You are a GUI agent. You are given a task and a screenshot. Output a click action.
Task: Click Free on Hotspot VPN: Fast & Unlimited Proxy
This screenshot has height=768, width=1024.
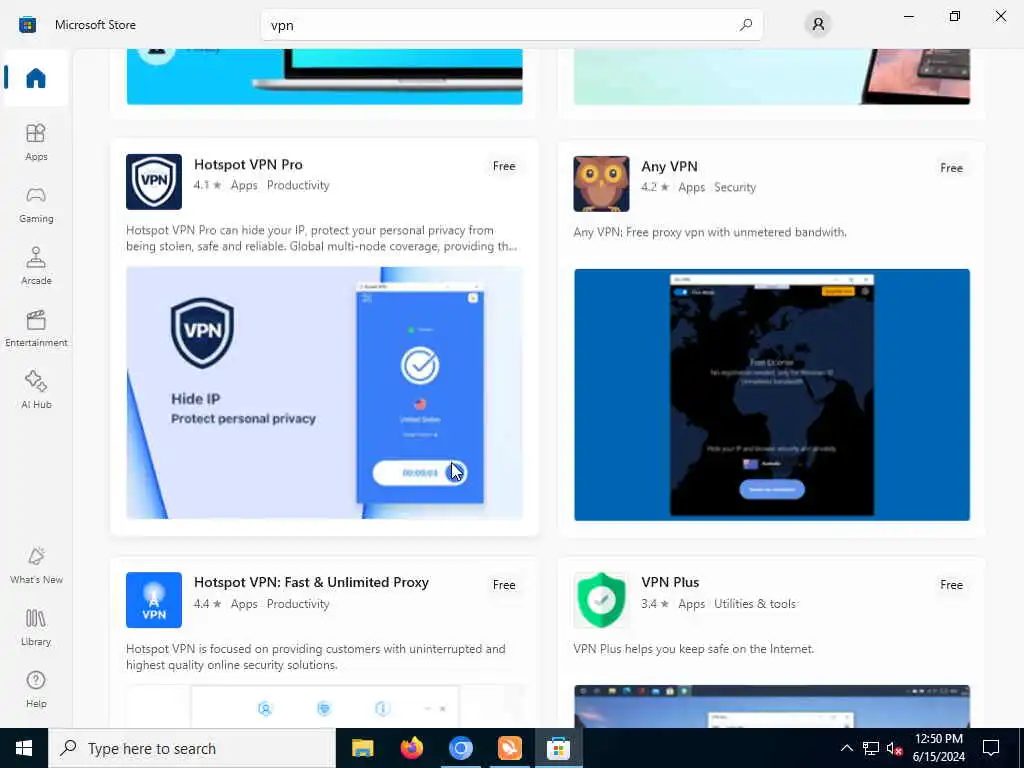pos(504,585)
